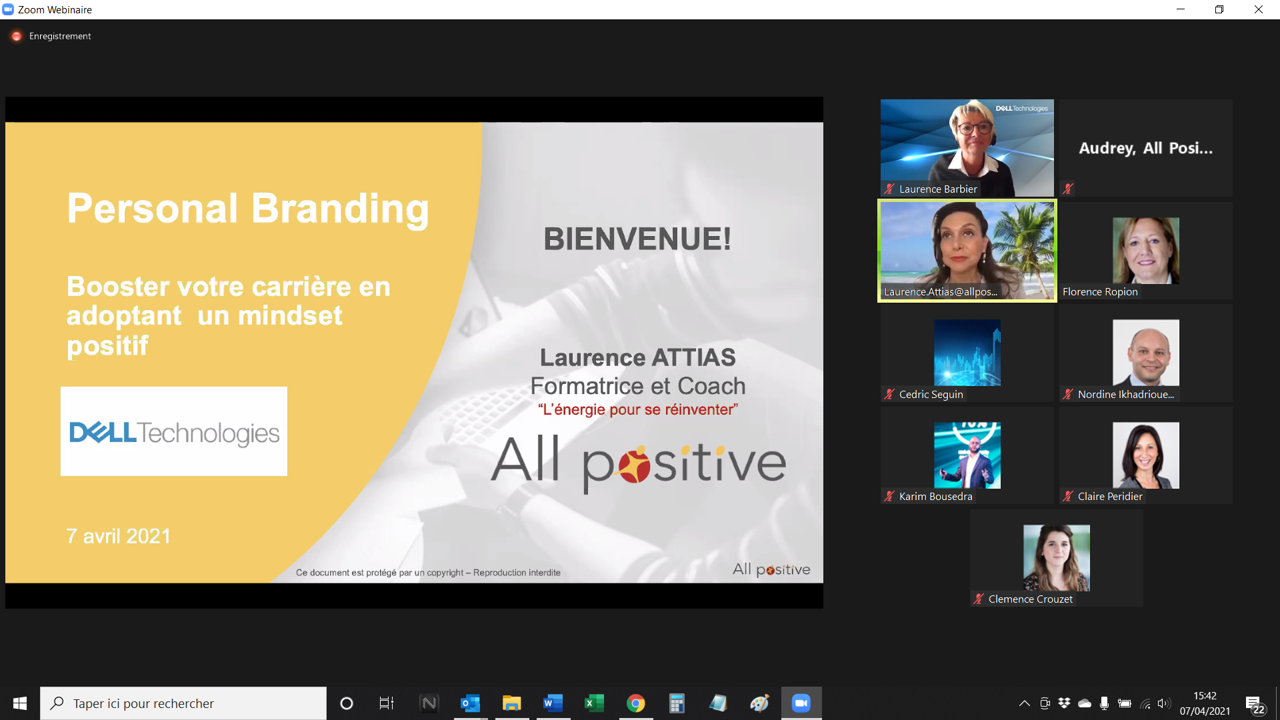This screenshot has height=720, width=1280.
Task: Open the notification center with 22 alerts
Action: 1255,703
